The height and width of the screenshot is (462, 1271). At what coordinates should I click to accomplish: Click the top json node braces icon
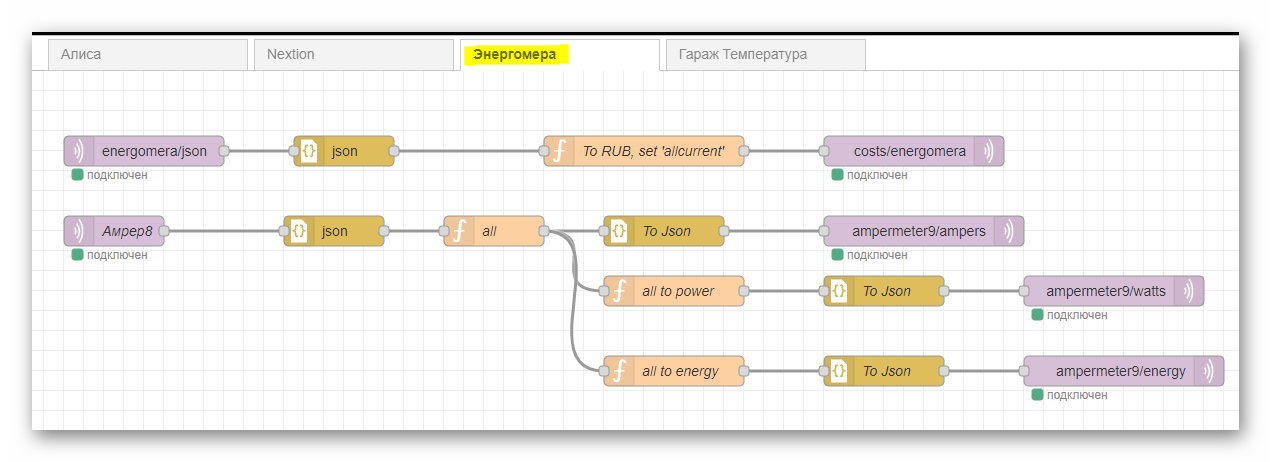[309, 151]
